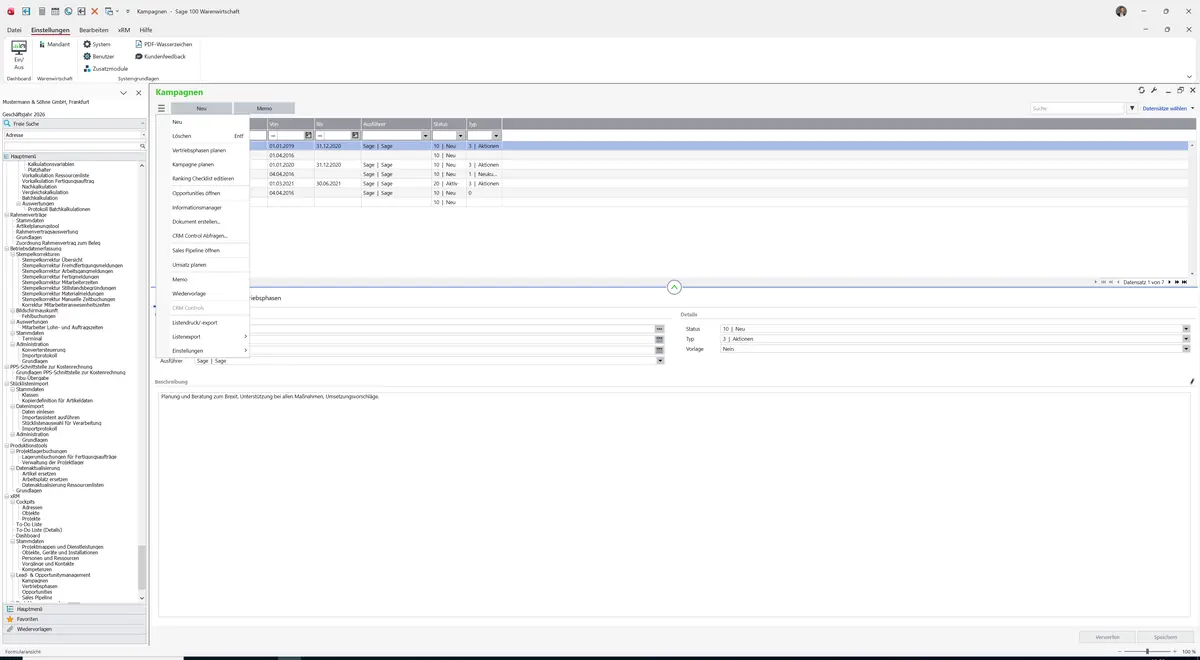Click the Speichern button
1200x660 pixels.
click(1166, 637)
